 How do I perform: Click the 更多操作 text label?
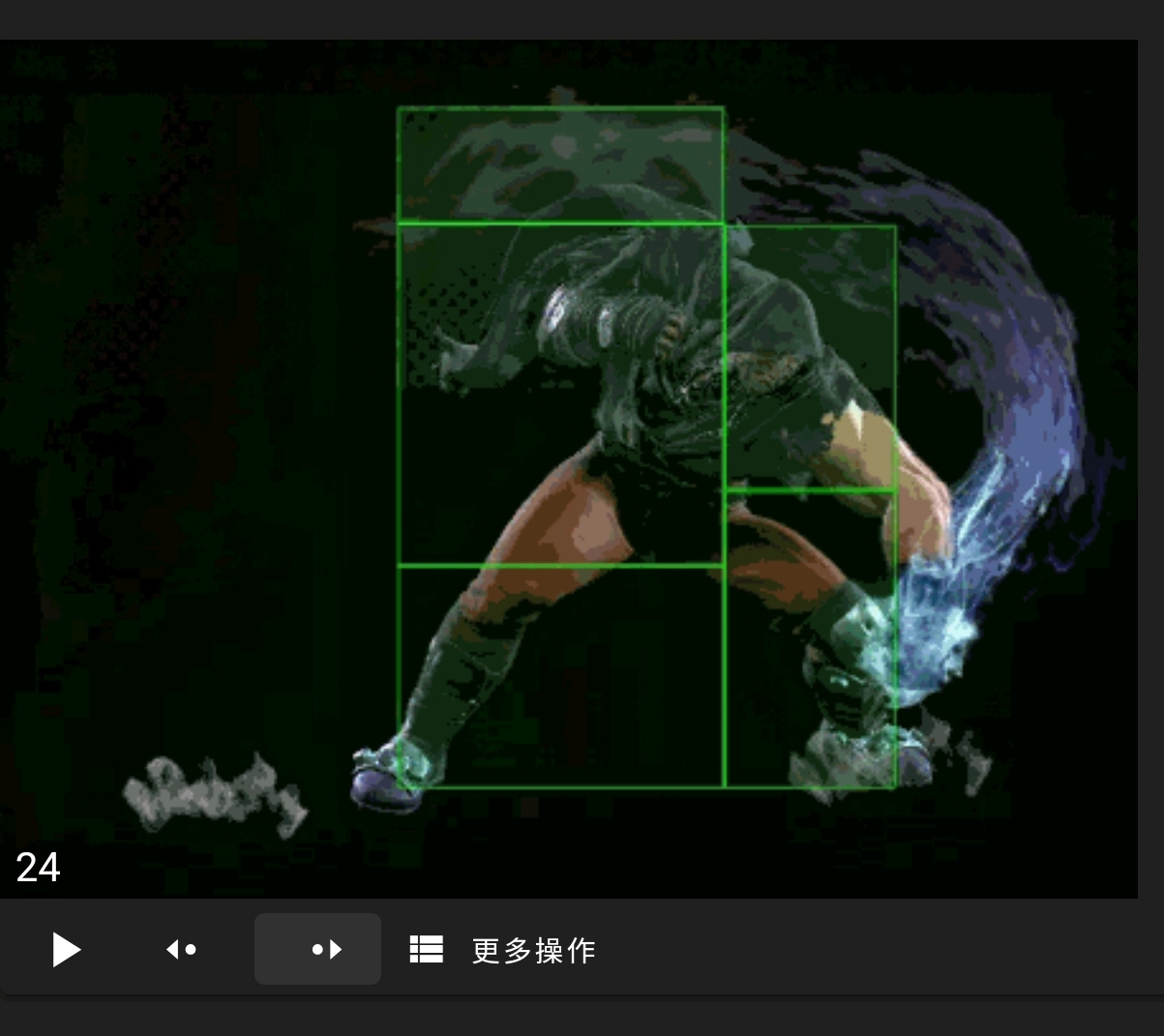click(534, 950)
